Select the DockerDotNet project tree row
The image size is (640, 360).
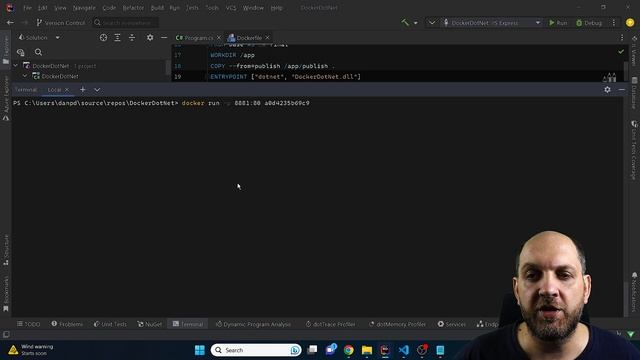pyautogui.click(x=90, y=76)
